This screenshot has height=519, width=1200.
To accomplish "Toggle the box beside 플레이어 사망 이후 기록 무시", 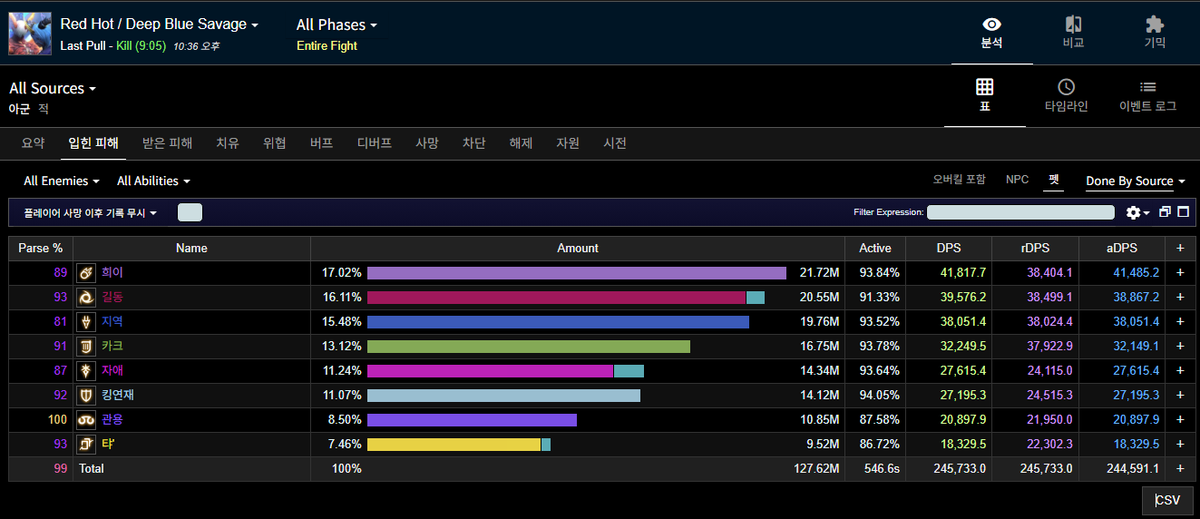I will pyautogui.click(x=190, y=212).
